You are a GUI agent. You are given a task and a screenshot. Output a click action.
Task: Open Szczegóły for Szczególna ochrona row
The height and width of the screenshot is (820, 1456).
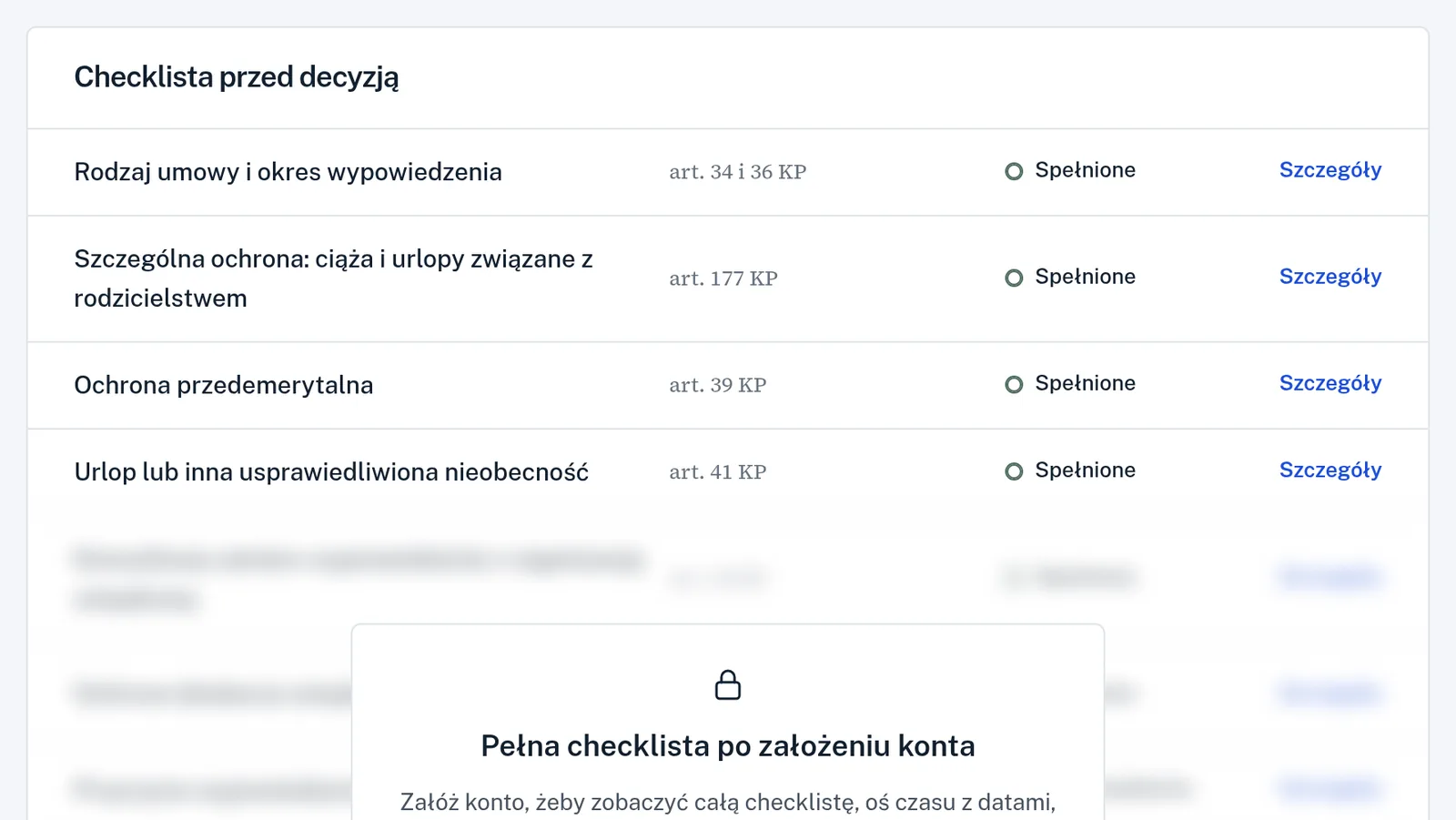(x=1330, y=277)
